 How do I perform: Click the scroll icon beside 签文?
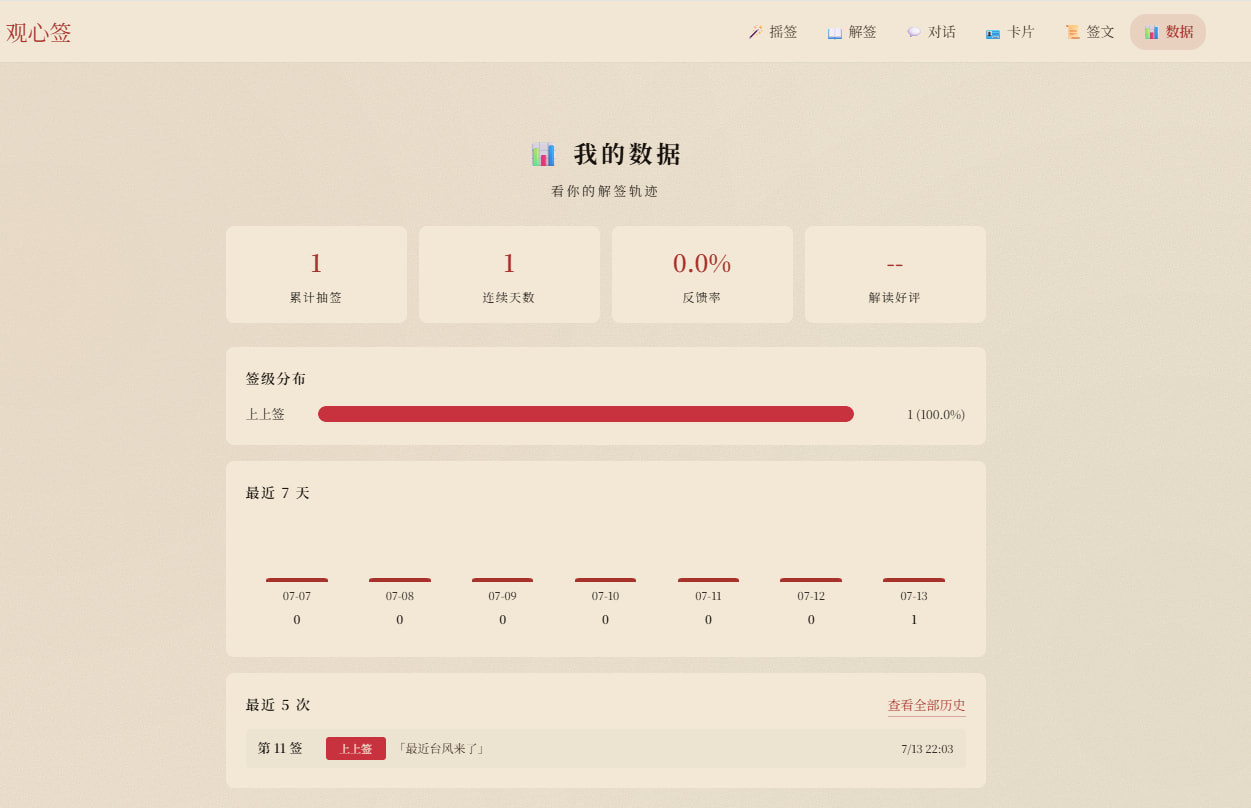point(1072,32)
